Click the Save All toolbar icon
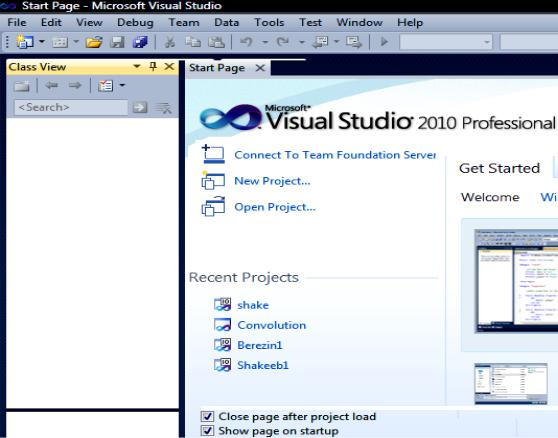This screenshot has width=558, height=438. point(140,42)
